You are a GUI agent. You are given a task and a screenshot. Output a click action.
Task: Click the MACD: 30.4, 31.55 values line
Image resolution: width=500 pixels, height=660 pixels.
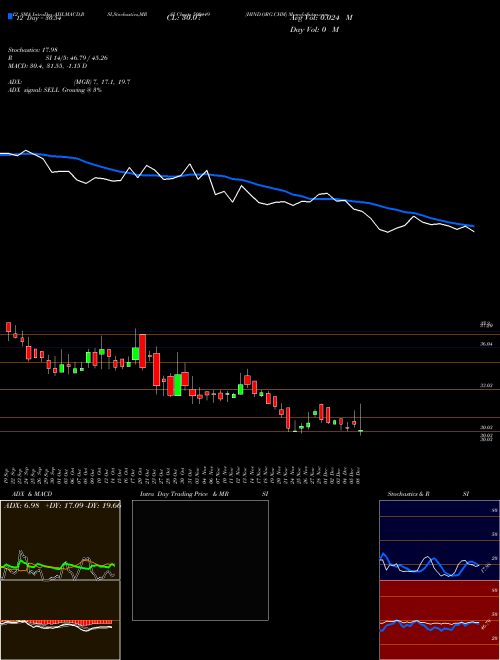[48, 66]
